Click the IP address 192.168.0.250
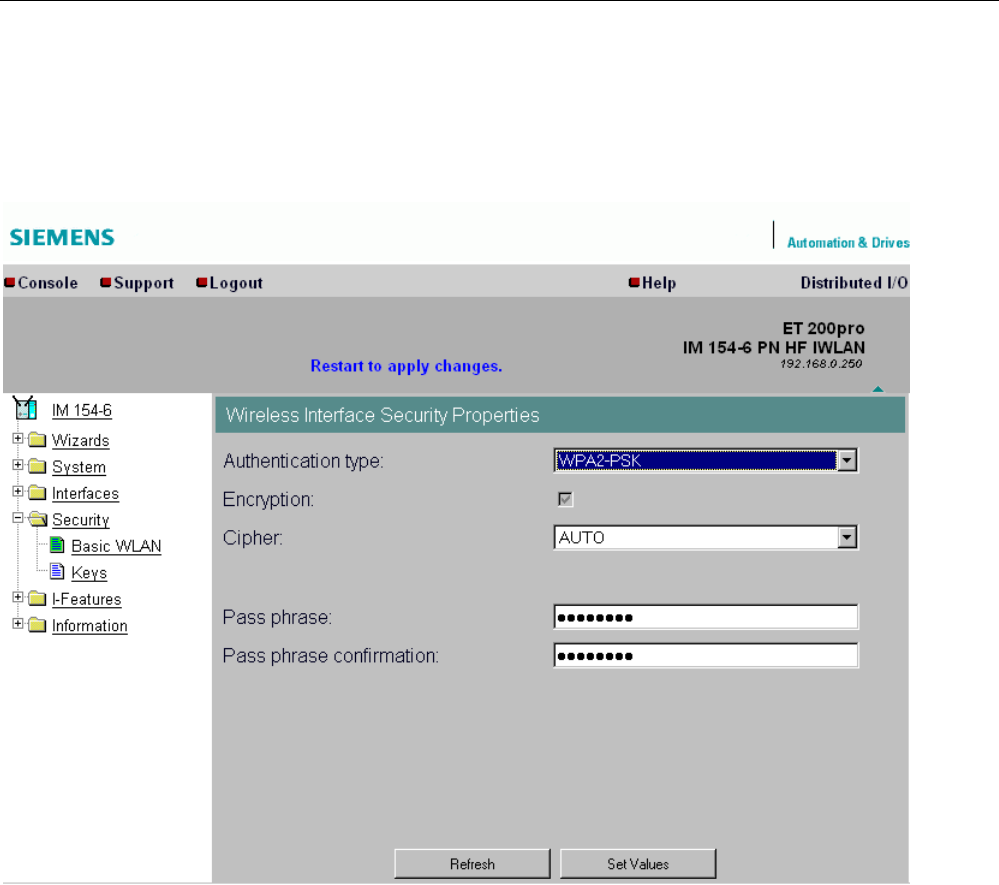This screenshot has height=885, width=999. pyautogui.click(x=821, y=364)
